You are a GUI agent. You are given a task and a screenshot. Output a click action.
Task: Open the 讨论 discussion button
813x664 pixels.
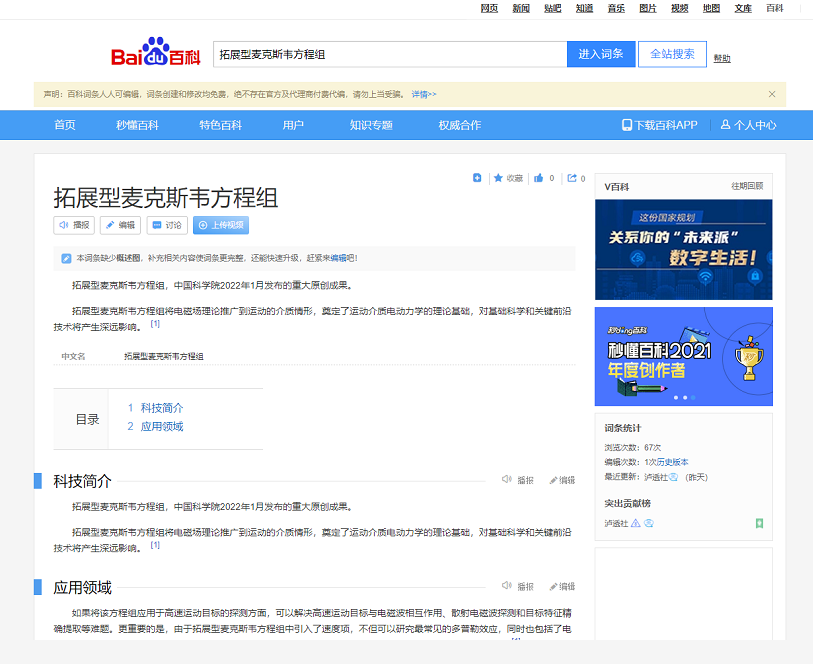pos(167,225)
